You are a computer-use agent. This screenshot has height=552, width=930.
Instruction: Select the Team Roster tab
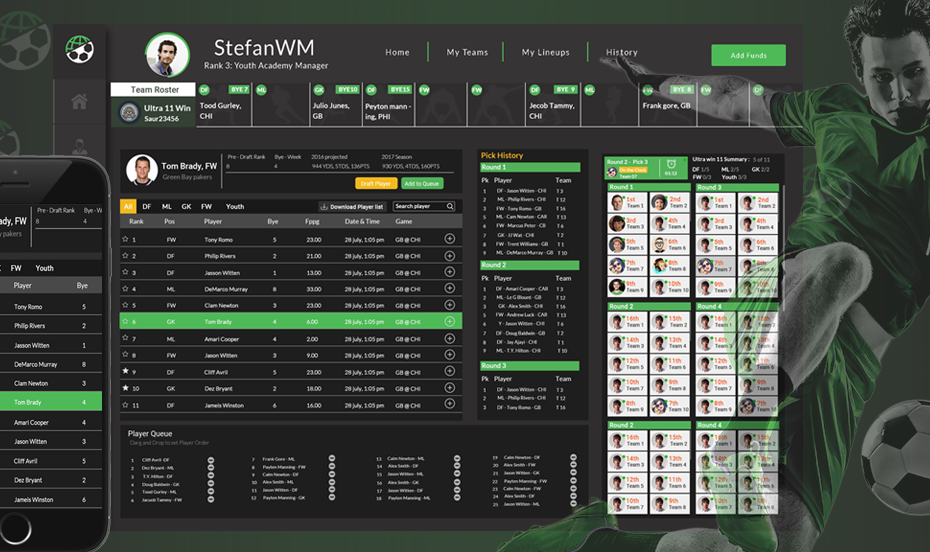point(153,90)
